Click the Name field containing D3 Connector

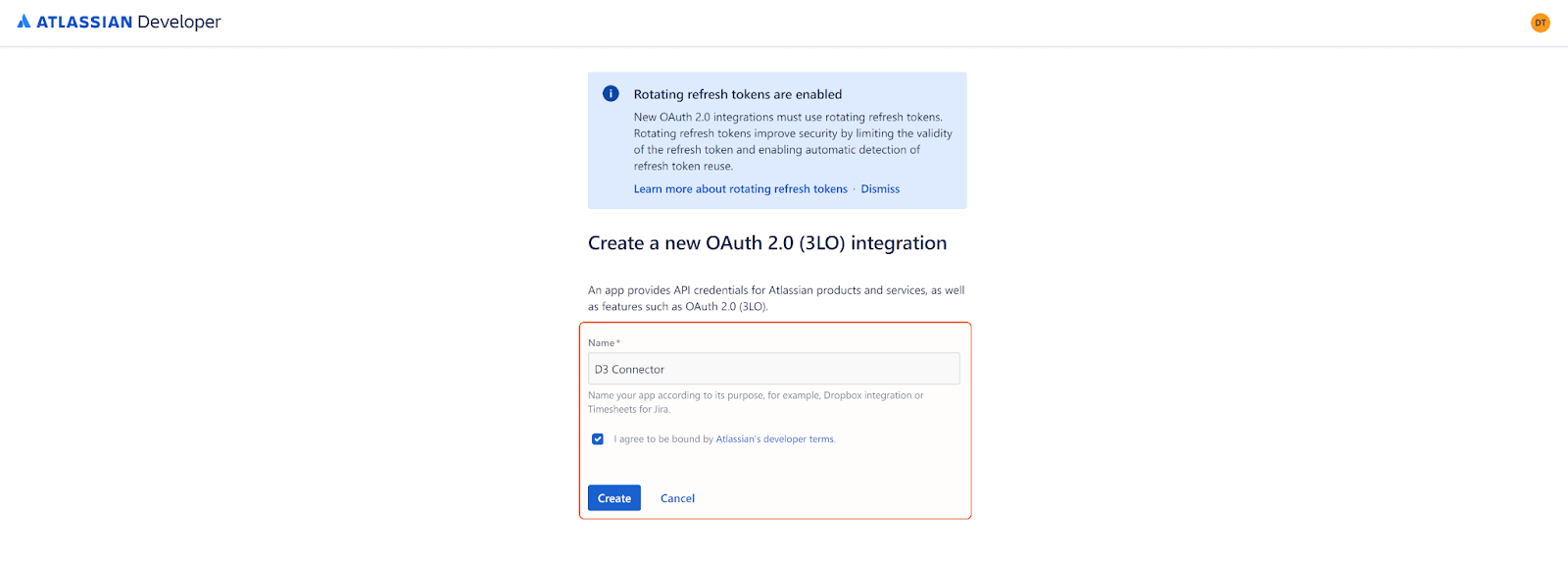point(773,369)
